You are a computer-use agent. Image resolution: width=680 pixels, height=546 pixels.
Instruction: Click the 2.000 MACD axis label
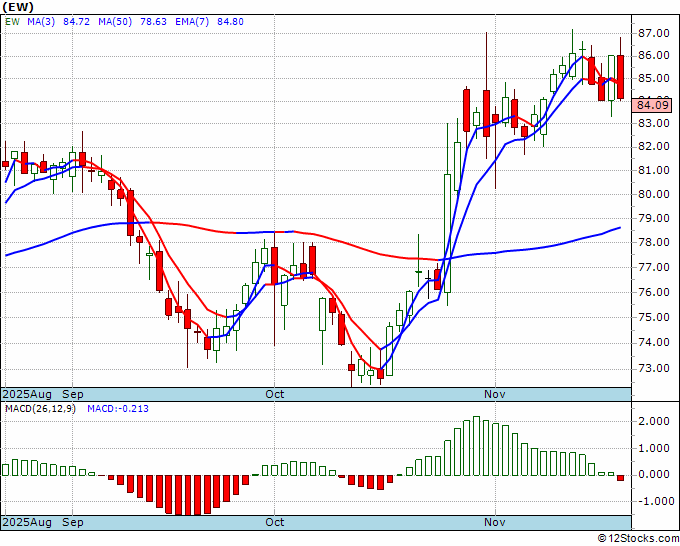click(655, 421)
